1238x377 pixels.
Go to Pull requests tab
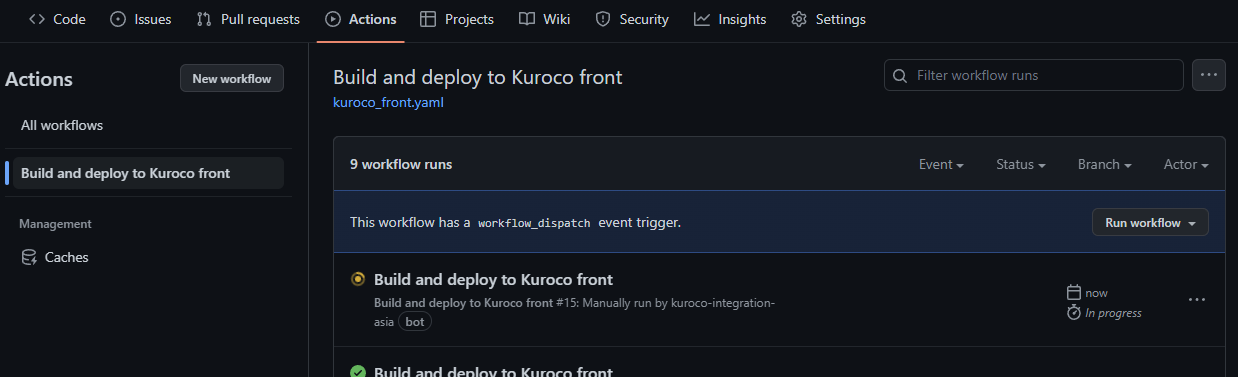(248, 19)
